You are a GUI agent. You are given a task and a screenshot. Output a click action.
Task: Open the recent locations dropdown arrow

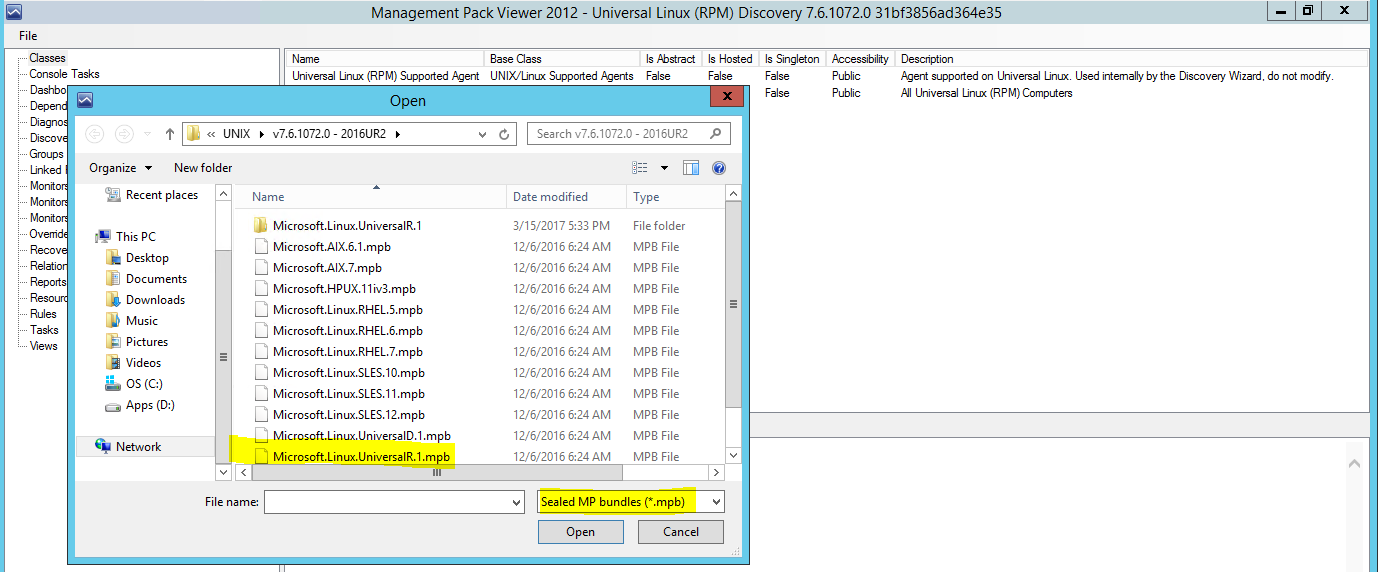(x=146, y=134)
